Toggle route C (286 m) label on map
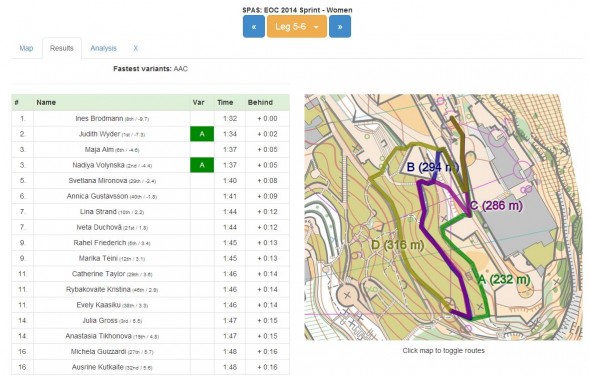 click(496, 206)
